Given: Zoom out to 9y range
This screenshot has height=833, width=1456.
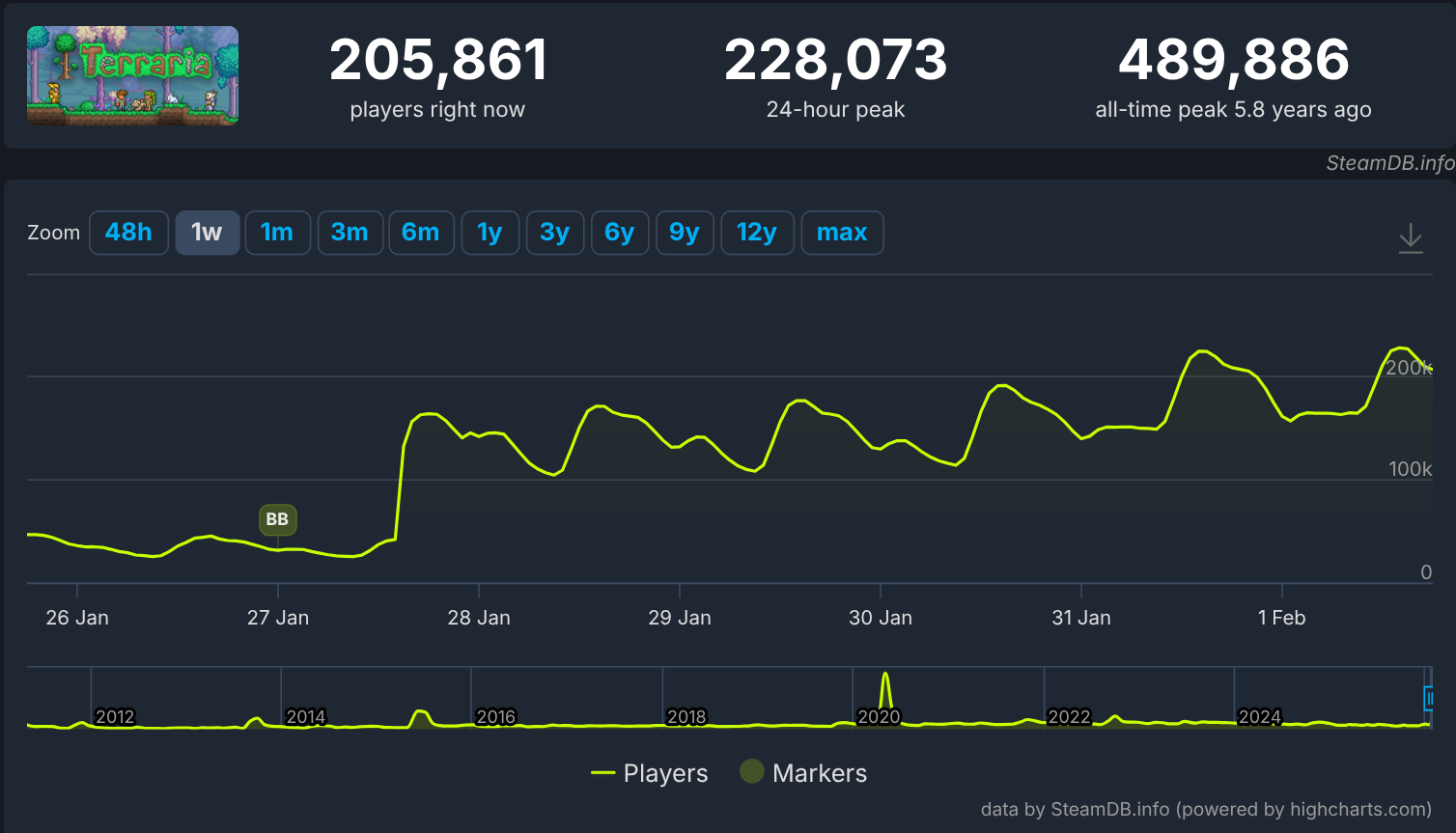Looking at the screenshot, I should pyautogui.click(x=684, y=233).
